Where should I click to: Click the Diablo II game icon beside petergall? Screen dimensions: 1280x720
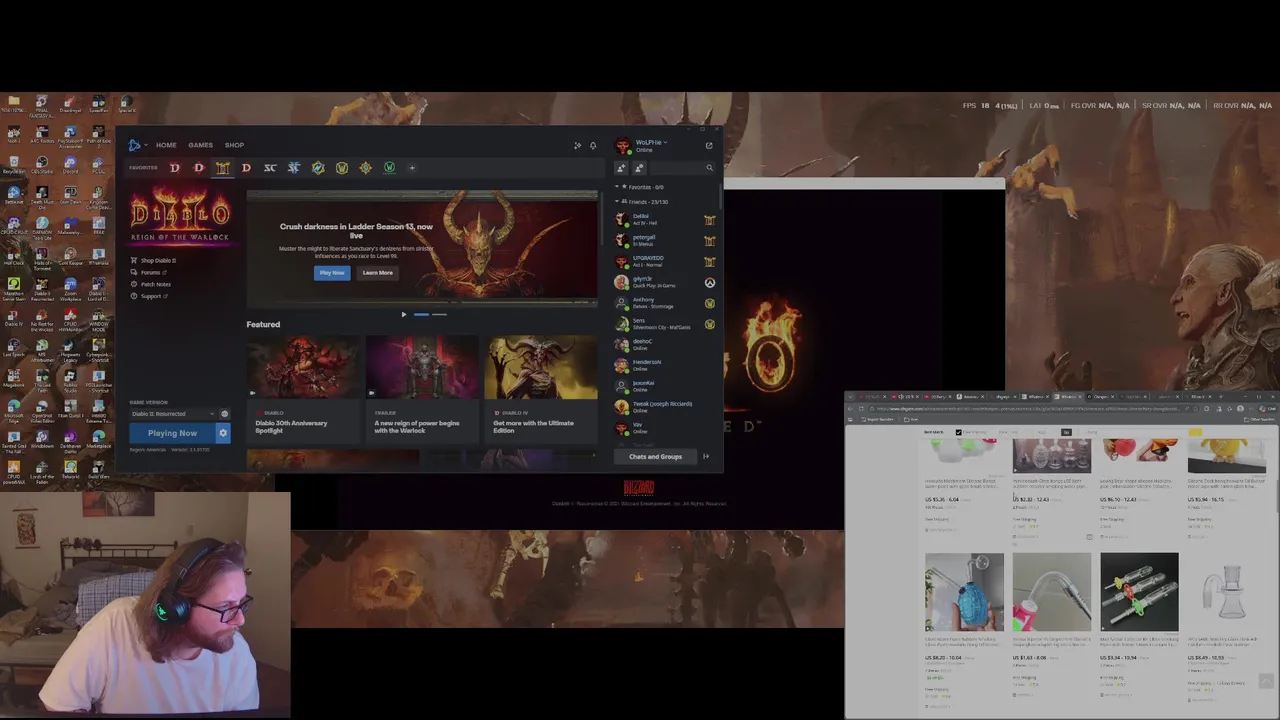click(x=710, y=241)
